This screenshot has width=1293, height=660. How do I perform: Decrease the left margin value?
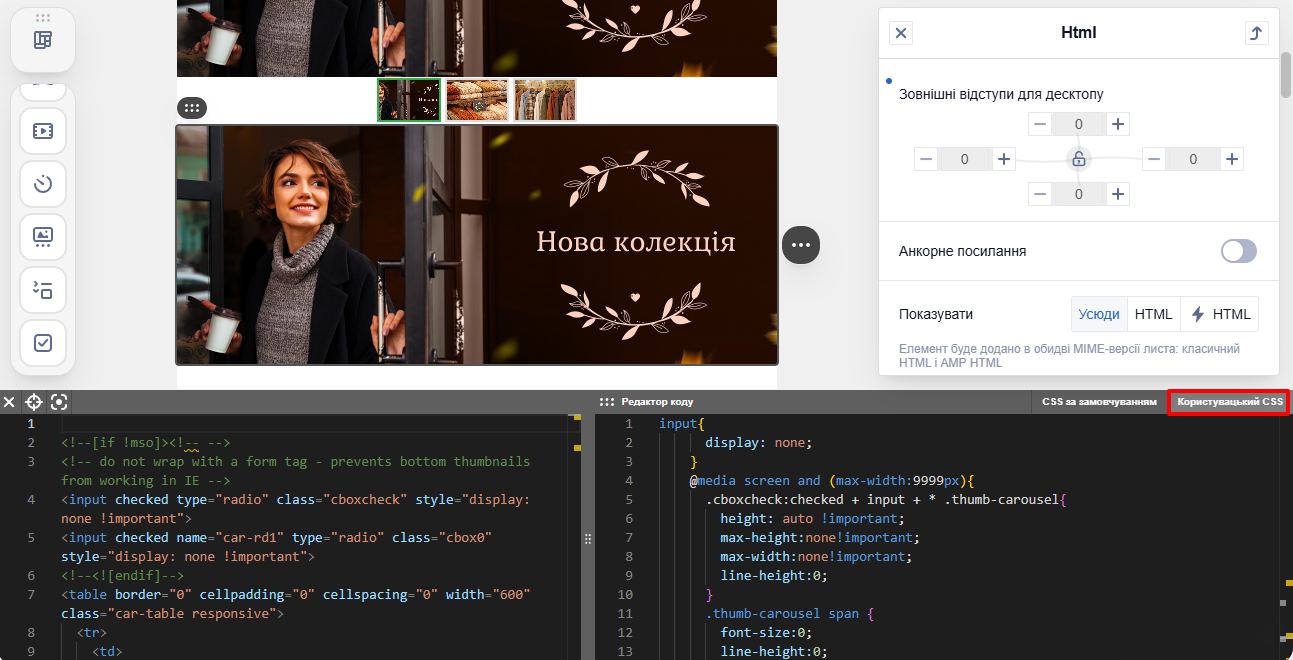(926, 159)
